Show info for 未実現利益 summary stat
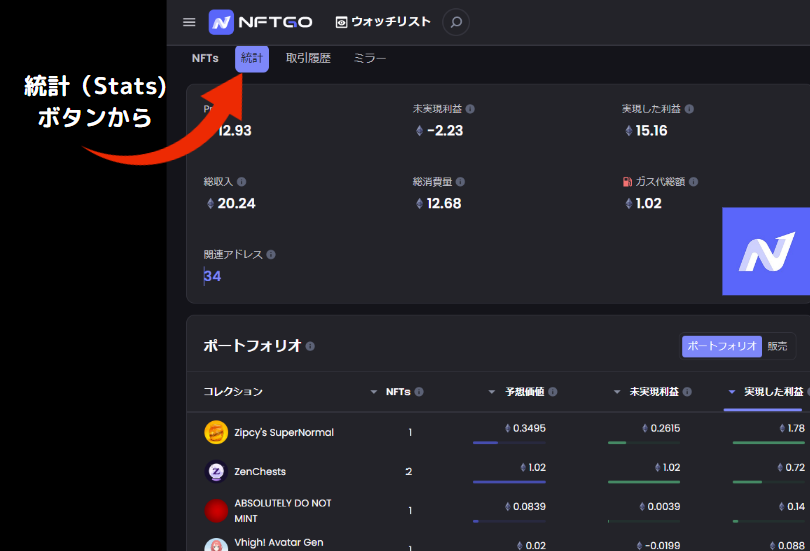Image resolution: width=810 pixels, height=551 pixels. [x=470, y=109]
